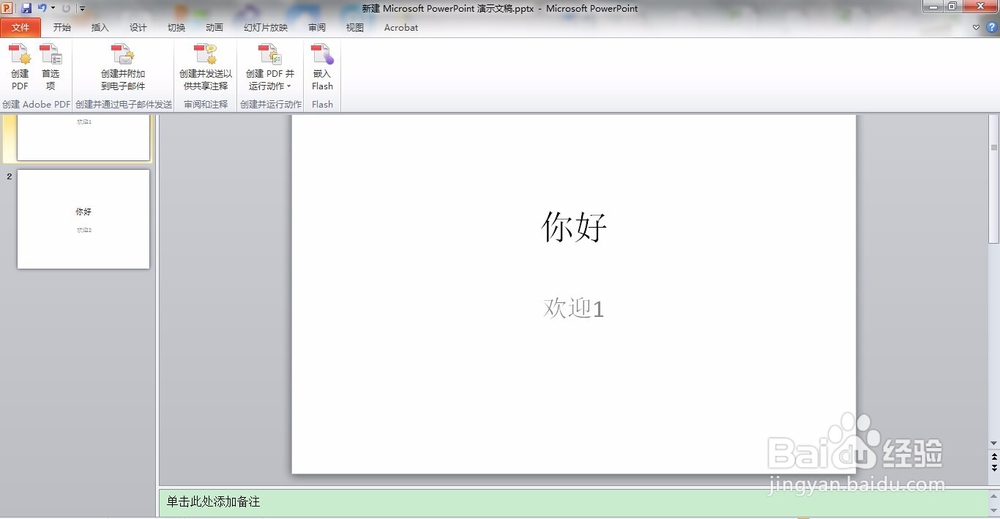Click the 创建 PDF button in the ribbon
The height and width of the screenshot is (519, 1000).
20,67
